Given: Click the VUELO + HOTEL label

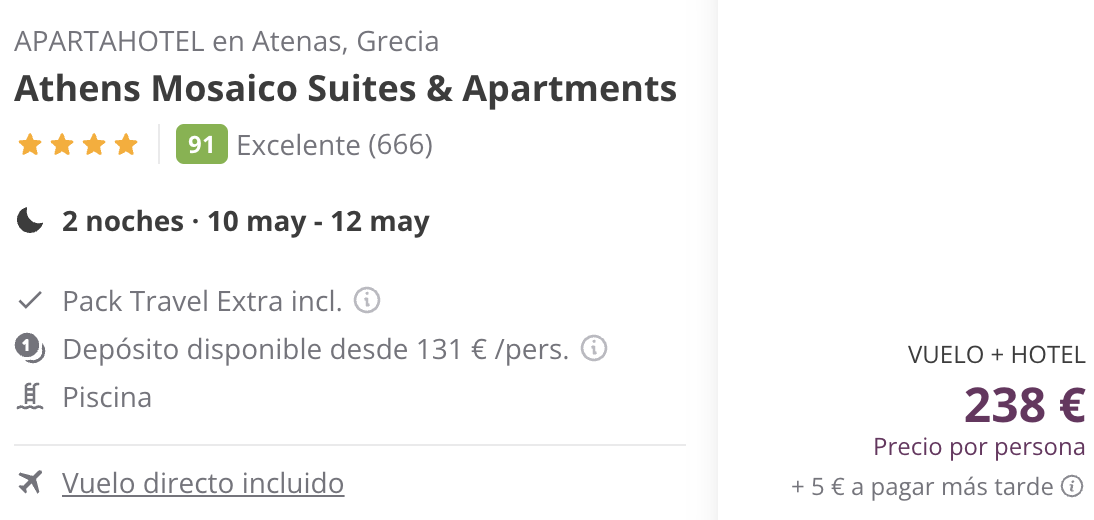Looking at the screenshot, I should 997,355.
